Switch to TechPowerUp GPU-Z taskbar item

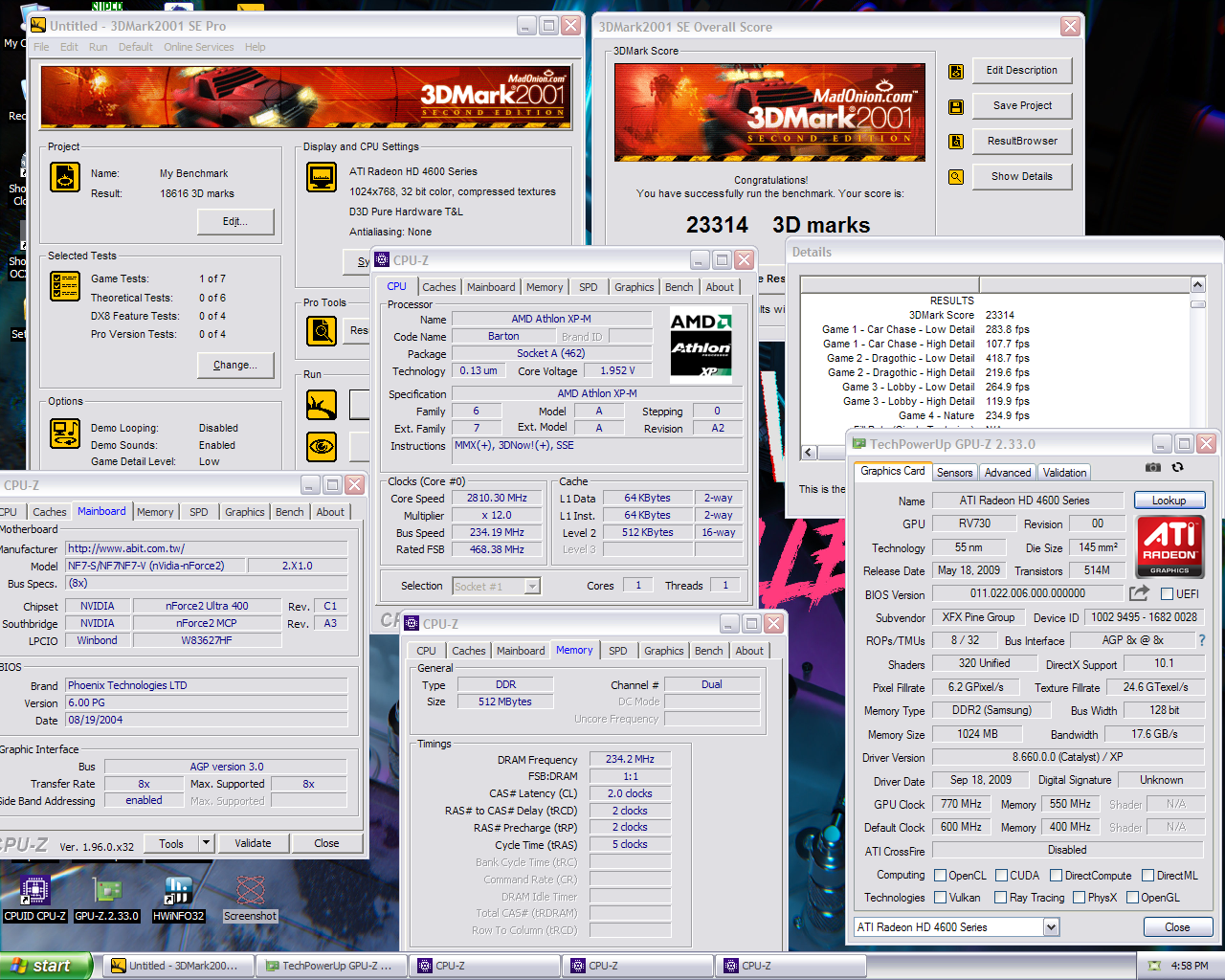point(332,966)
